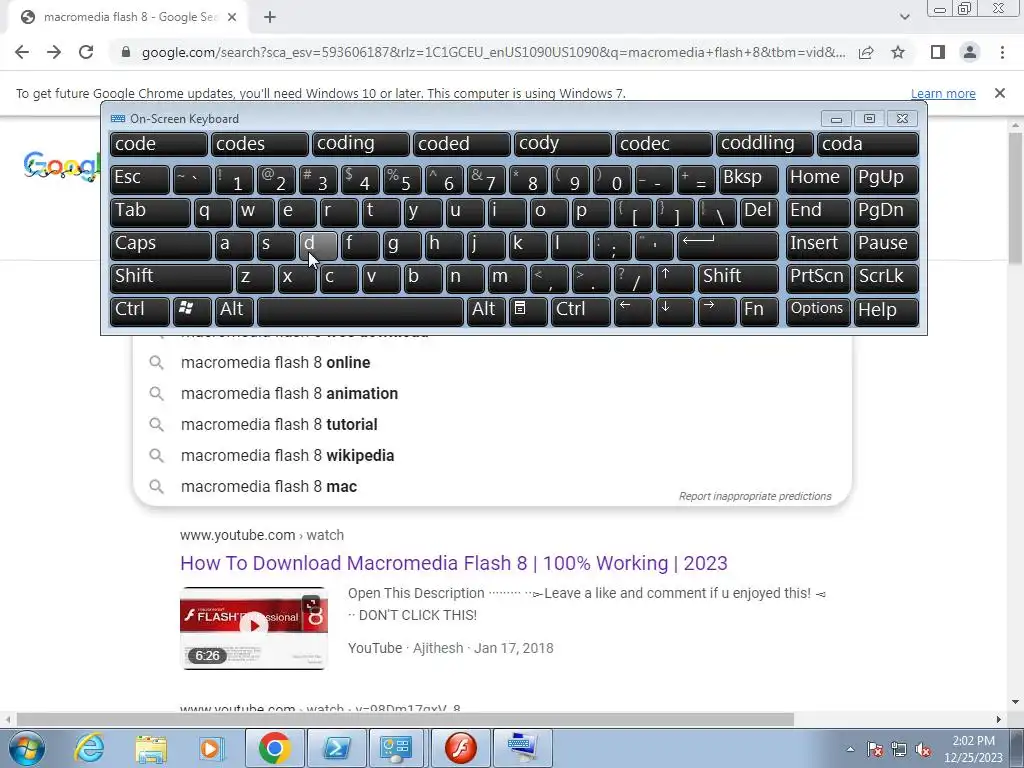
Task: Choose suggestion 'macromedia flash 8 mac'
Action: coord(492,487)
